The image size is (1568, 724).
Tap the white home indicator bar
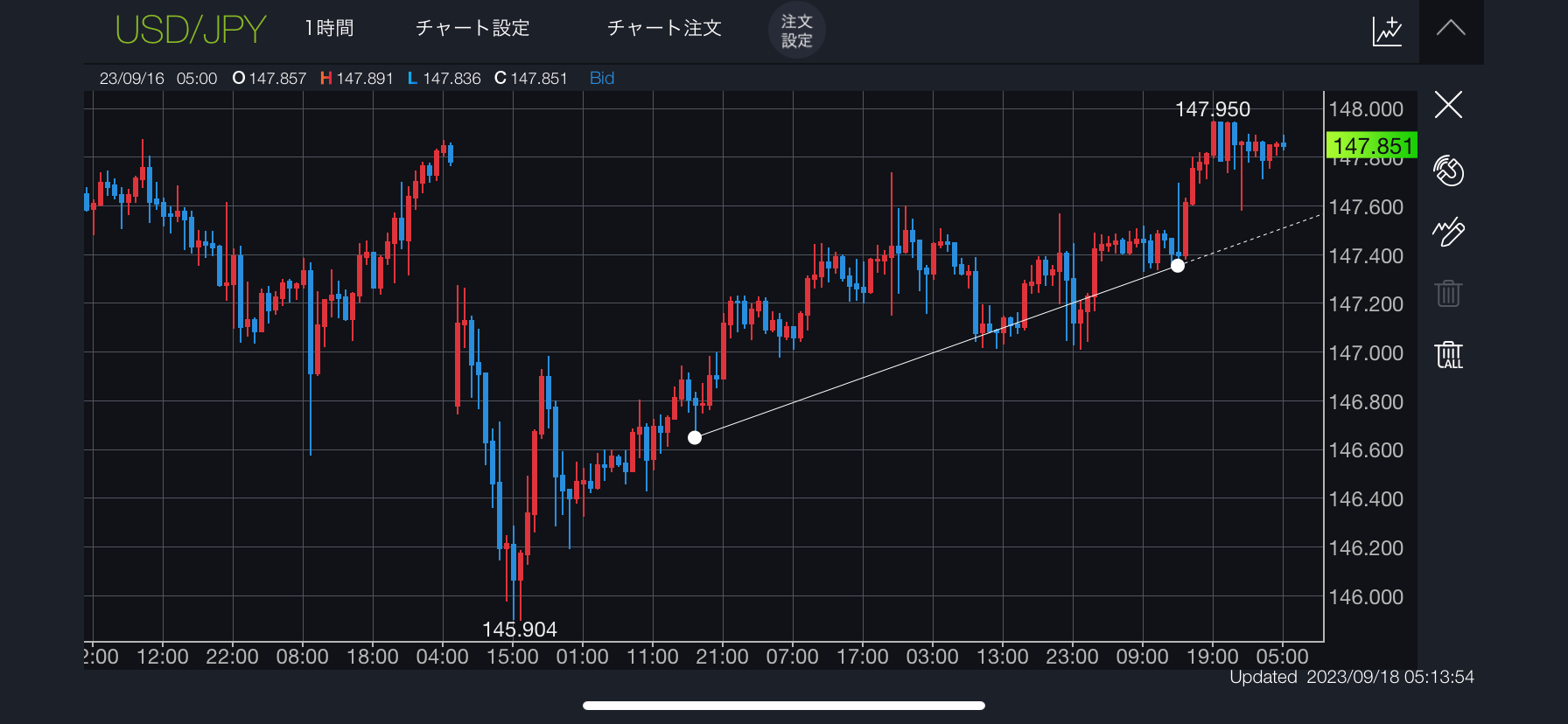point(784,705)
